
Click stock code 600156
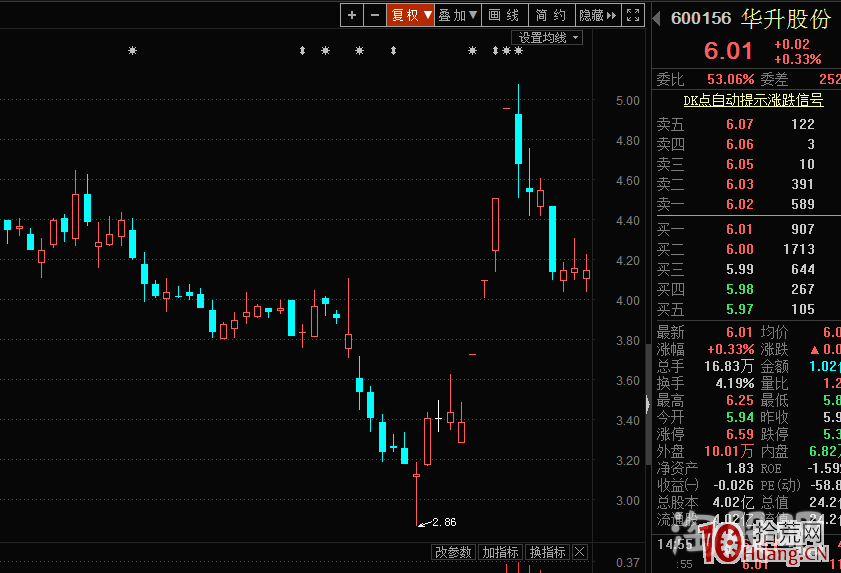pyautogui.click(x=701, y=19)
